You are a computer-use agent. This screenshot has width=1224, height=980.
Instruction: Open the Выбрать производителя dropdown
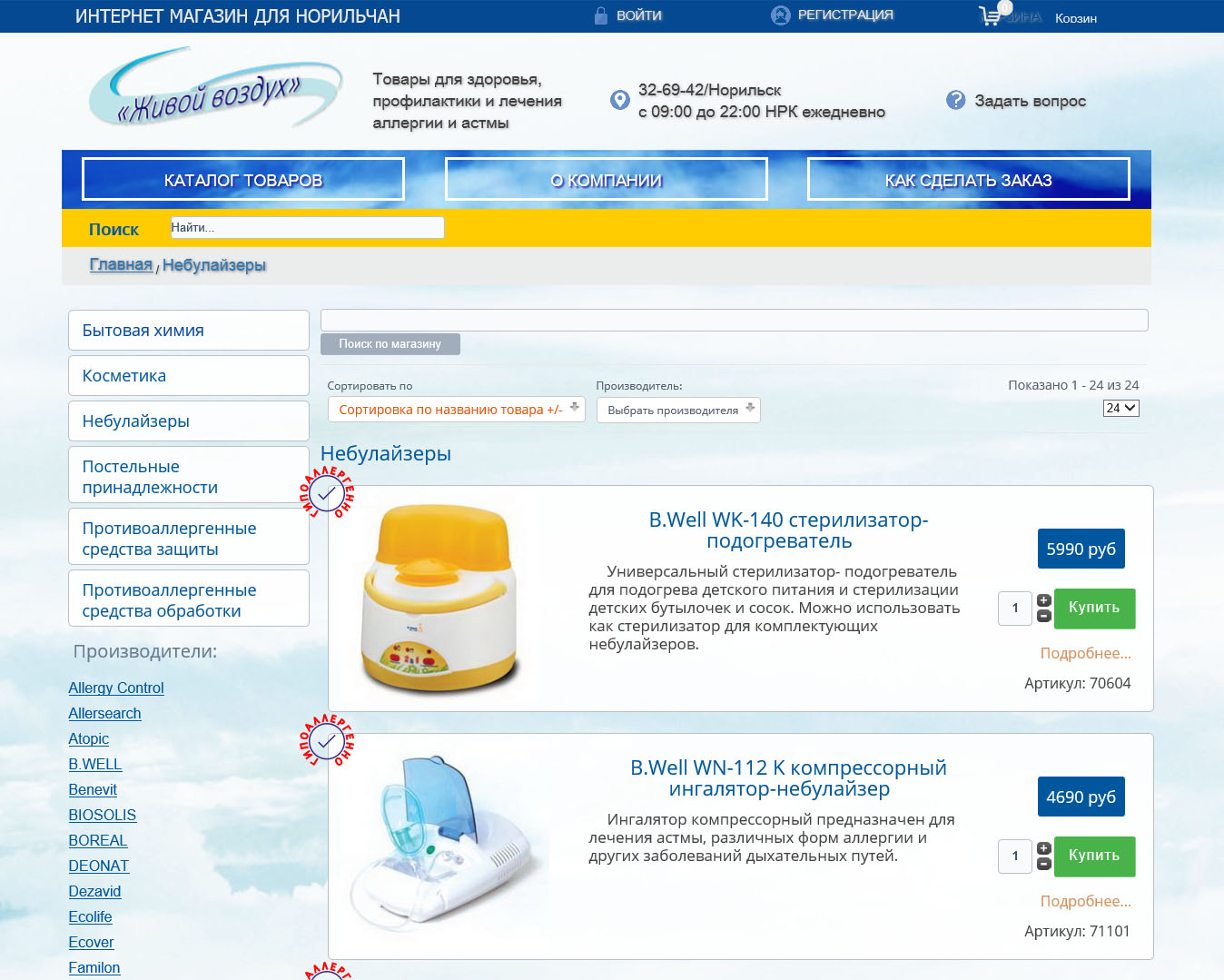(678, 410)
